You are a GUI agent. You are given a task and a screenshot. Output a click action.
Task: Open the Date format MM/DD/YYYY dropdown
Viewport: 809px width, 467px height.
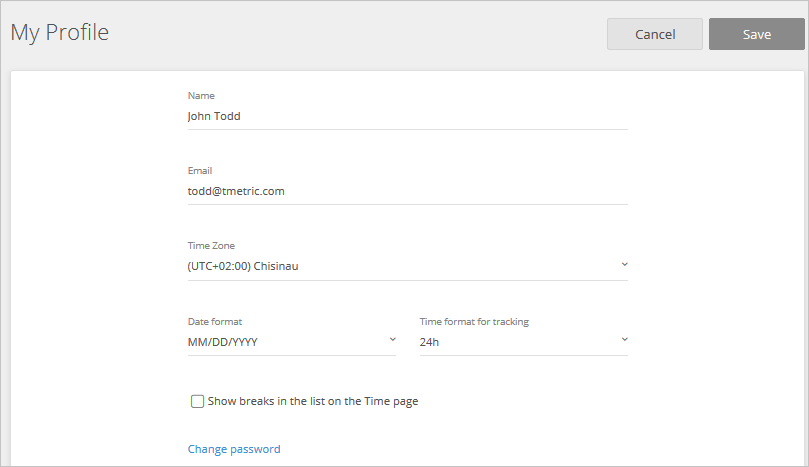point(292,342)
